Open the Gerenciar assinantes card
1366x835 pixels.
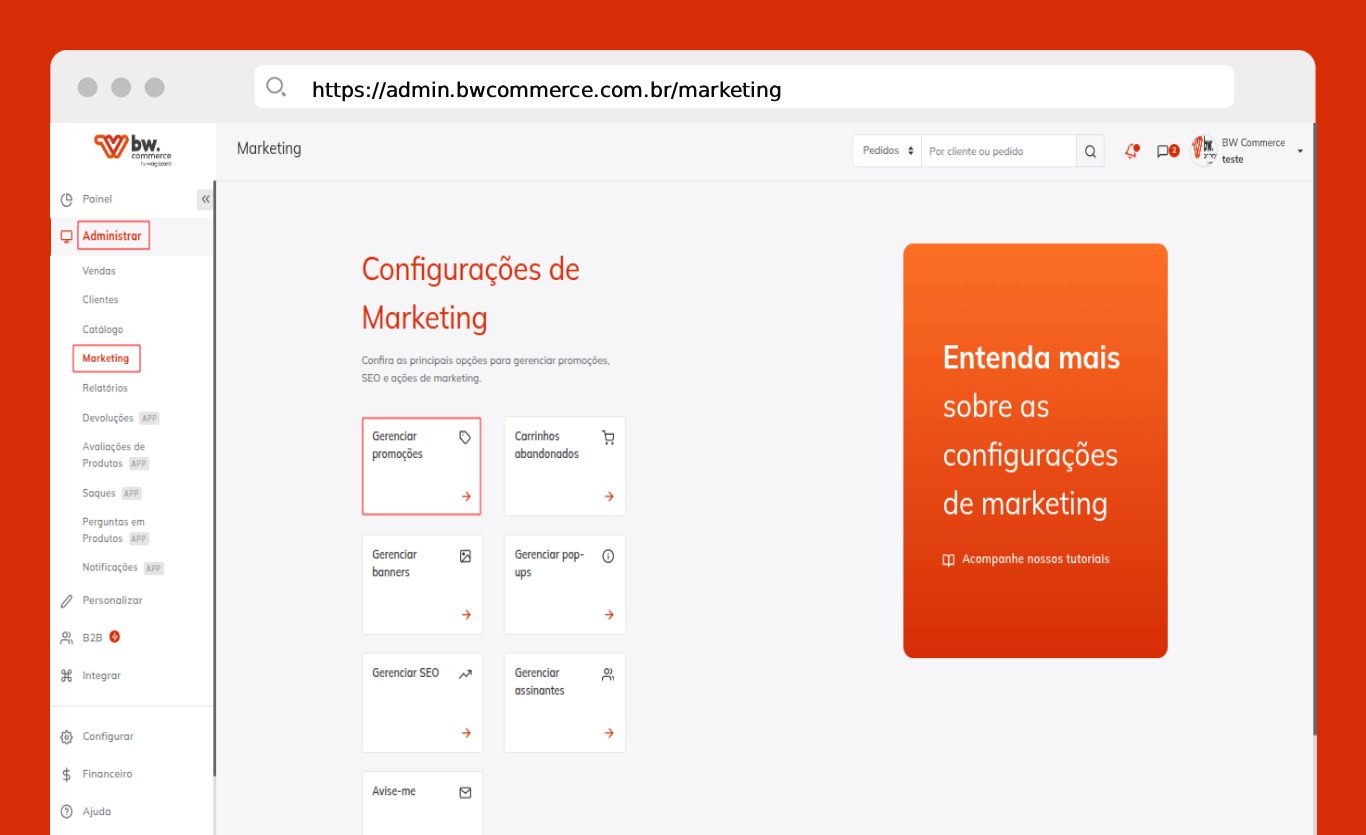pos(565,703)
